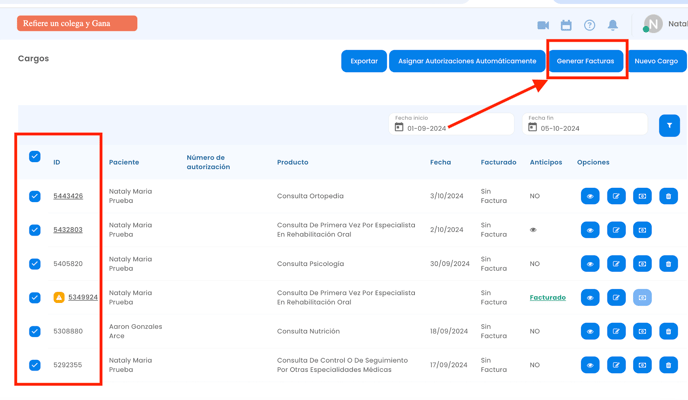Edit charge 5405820
Viewport: 688px width, 400px height.
point(616,264)
